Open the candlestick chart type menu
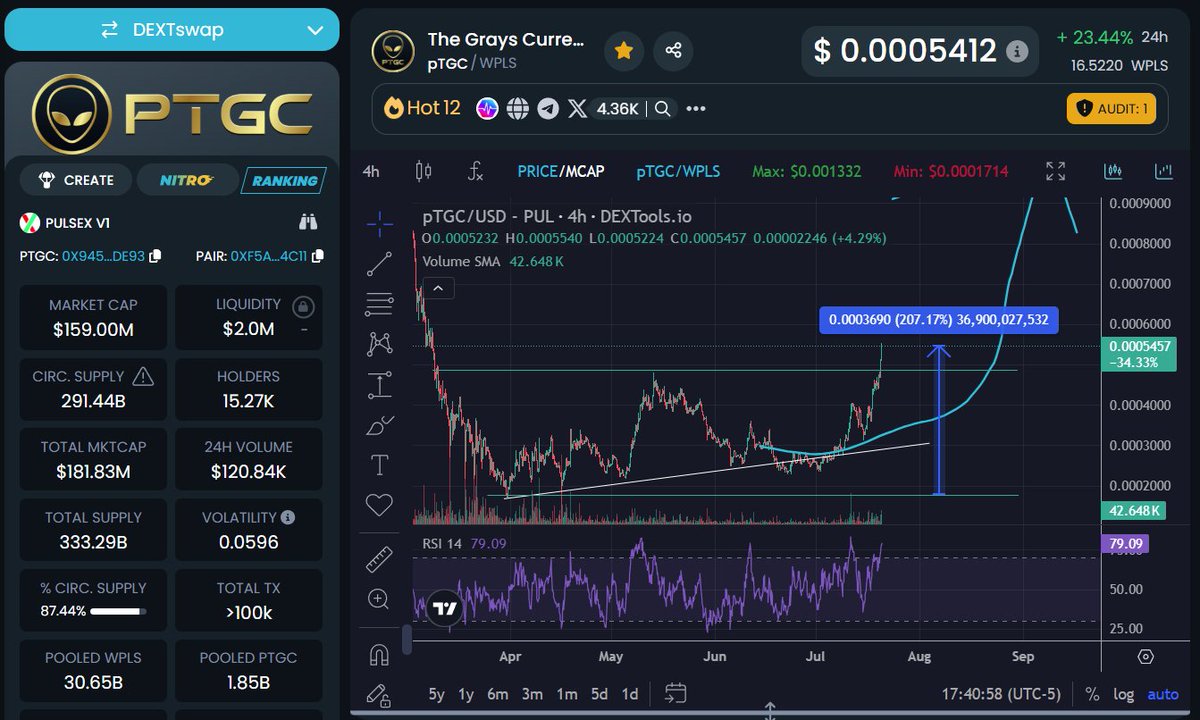This screenshot has height=720, width=1200. click(423, 171)
